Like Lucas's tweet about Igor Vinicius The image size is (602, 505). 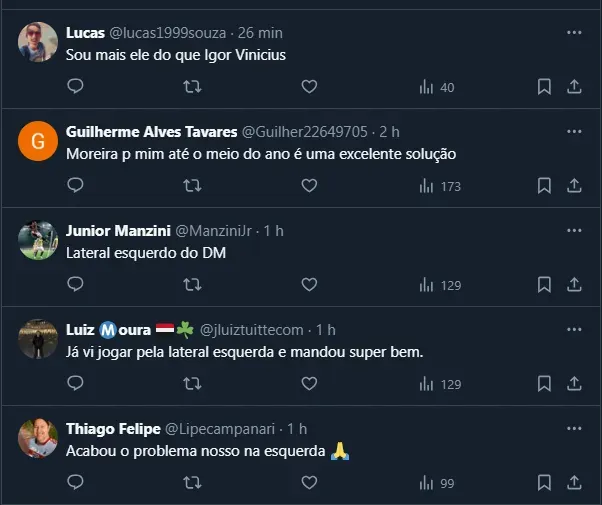(309, 87)
